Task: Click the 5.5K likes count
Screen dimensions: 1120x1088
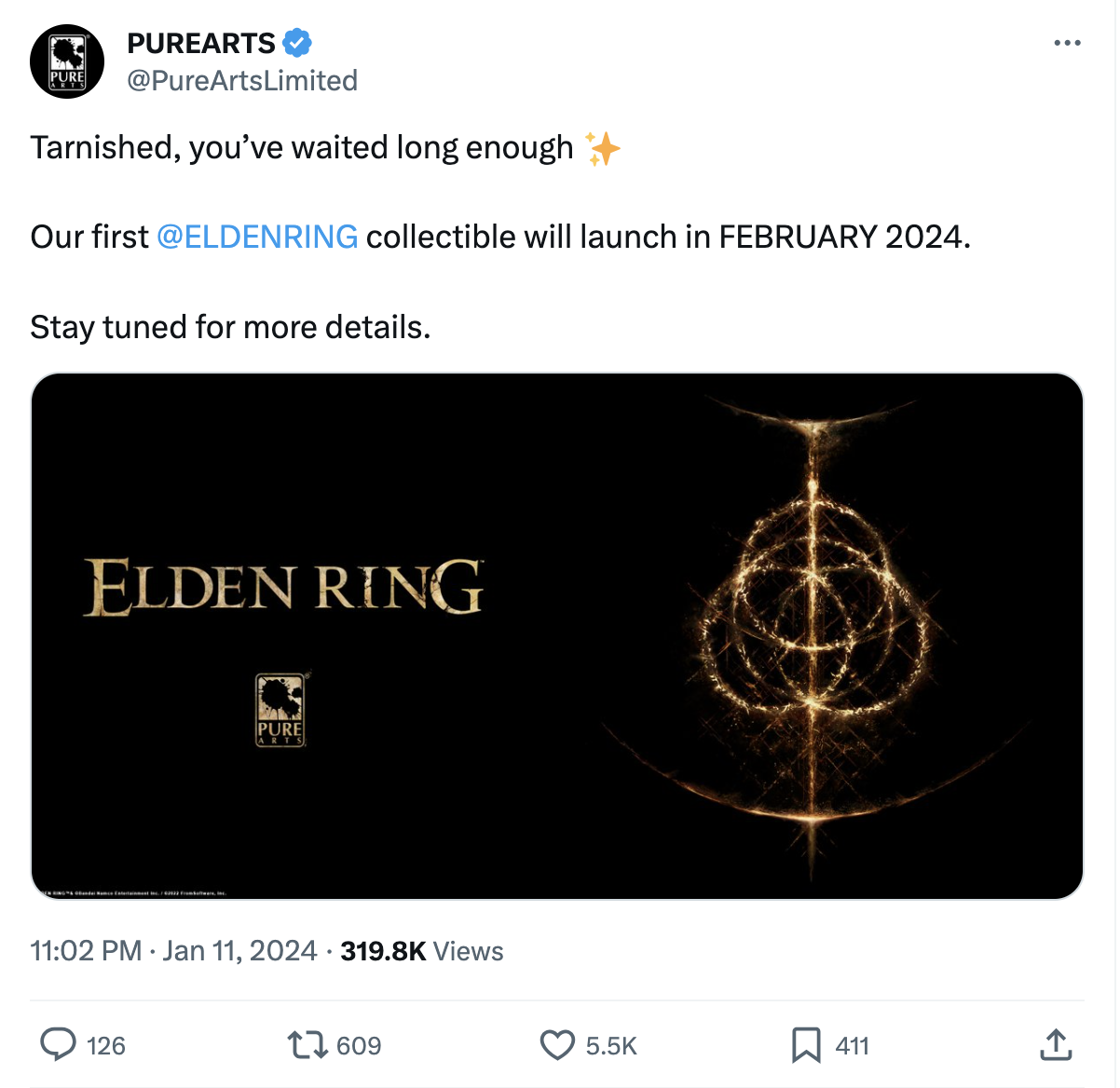Action: click(x=611, y=1046)
